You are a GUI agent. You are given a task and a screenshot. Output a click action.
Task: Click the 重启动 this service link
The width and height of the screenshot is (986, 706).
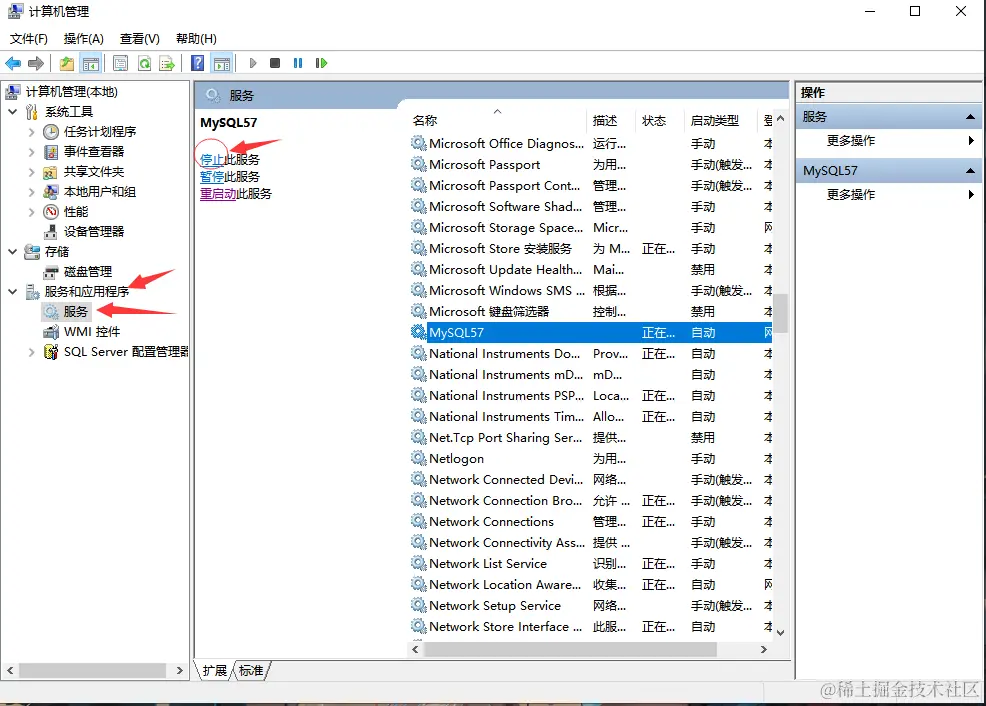click(x=218, y=194)
